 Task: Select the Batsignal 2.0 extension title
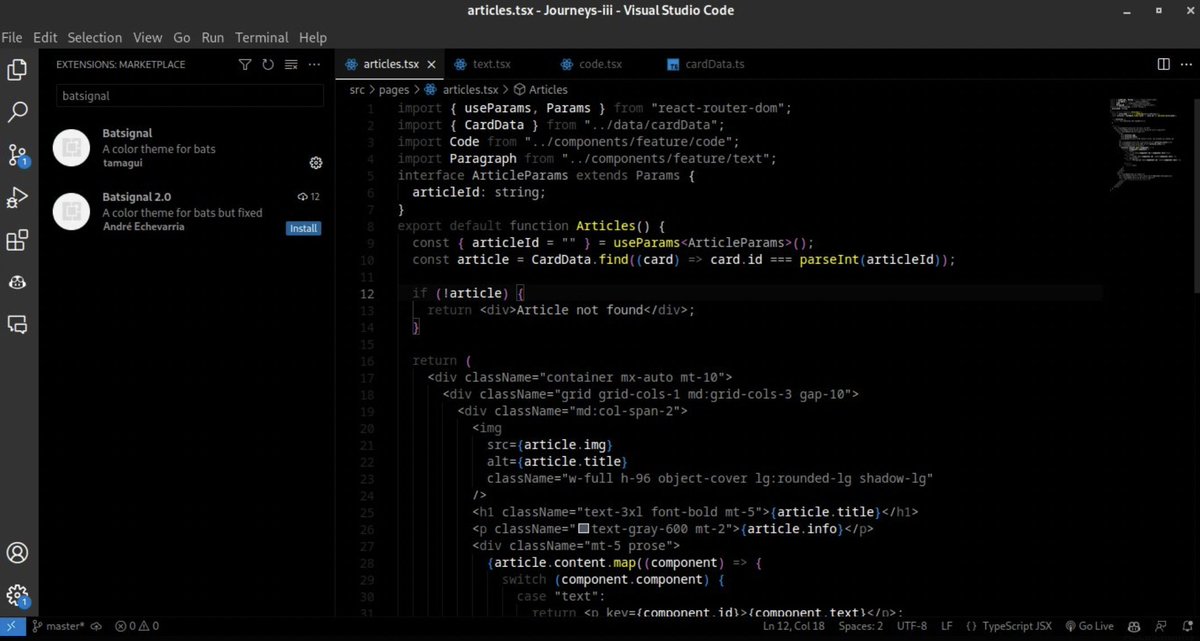pos(137,197)
